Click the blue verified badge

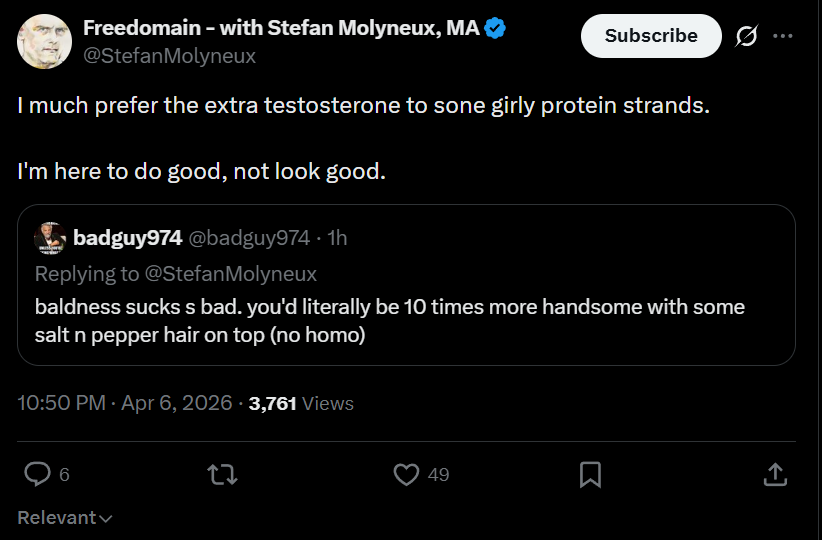495,28
